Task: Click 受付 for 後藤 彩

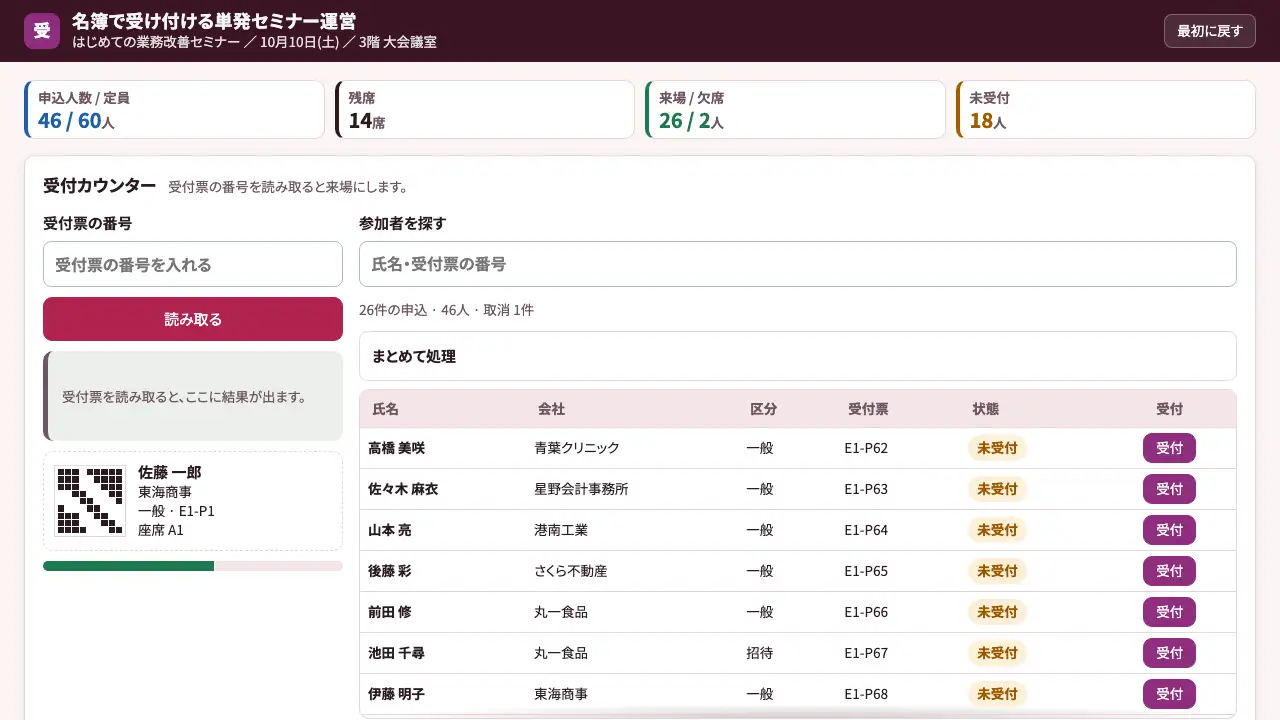Action: click(1169, 571)
